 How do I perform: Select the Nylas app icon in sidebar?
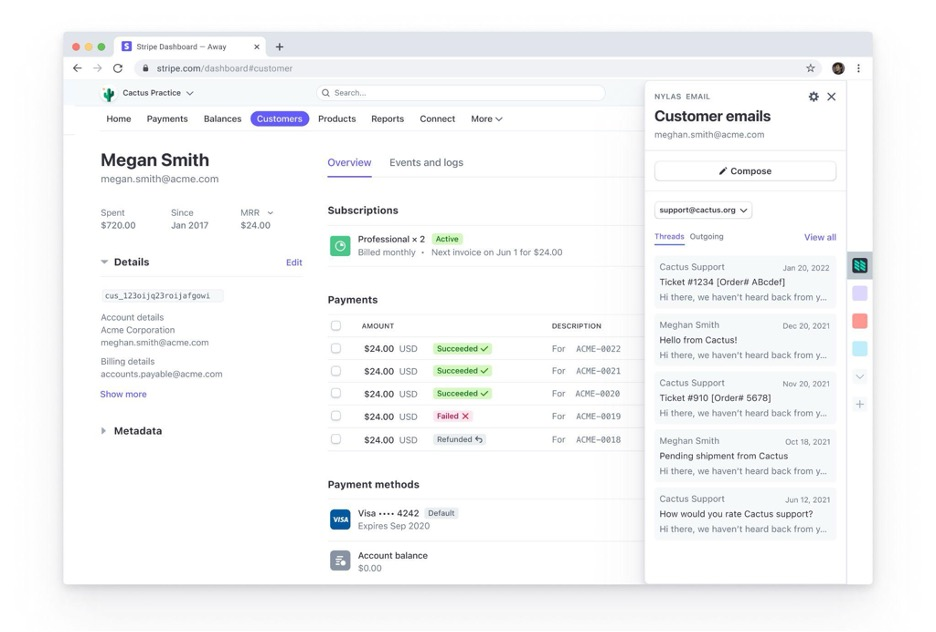click(x=860, y=266)
